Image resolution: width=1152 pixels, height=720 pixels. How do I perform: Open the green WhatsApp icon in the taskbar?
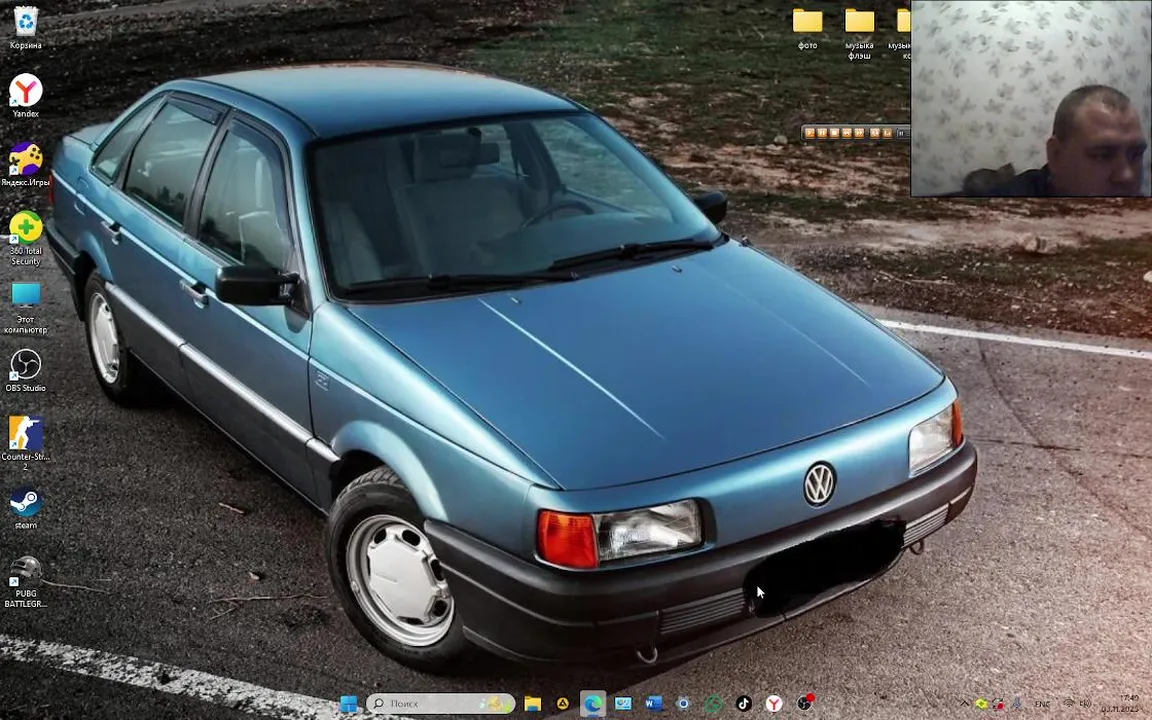[713, 703]
